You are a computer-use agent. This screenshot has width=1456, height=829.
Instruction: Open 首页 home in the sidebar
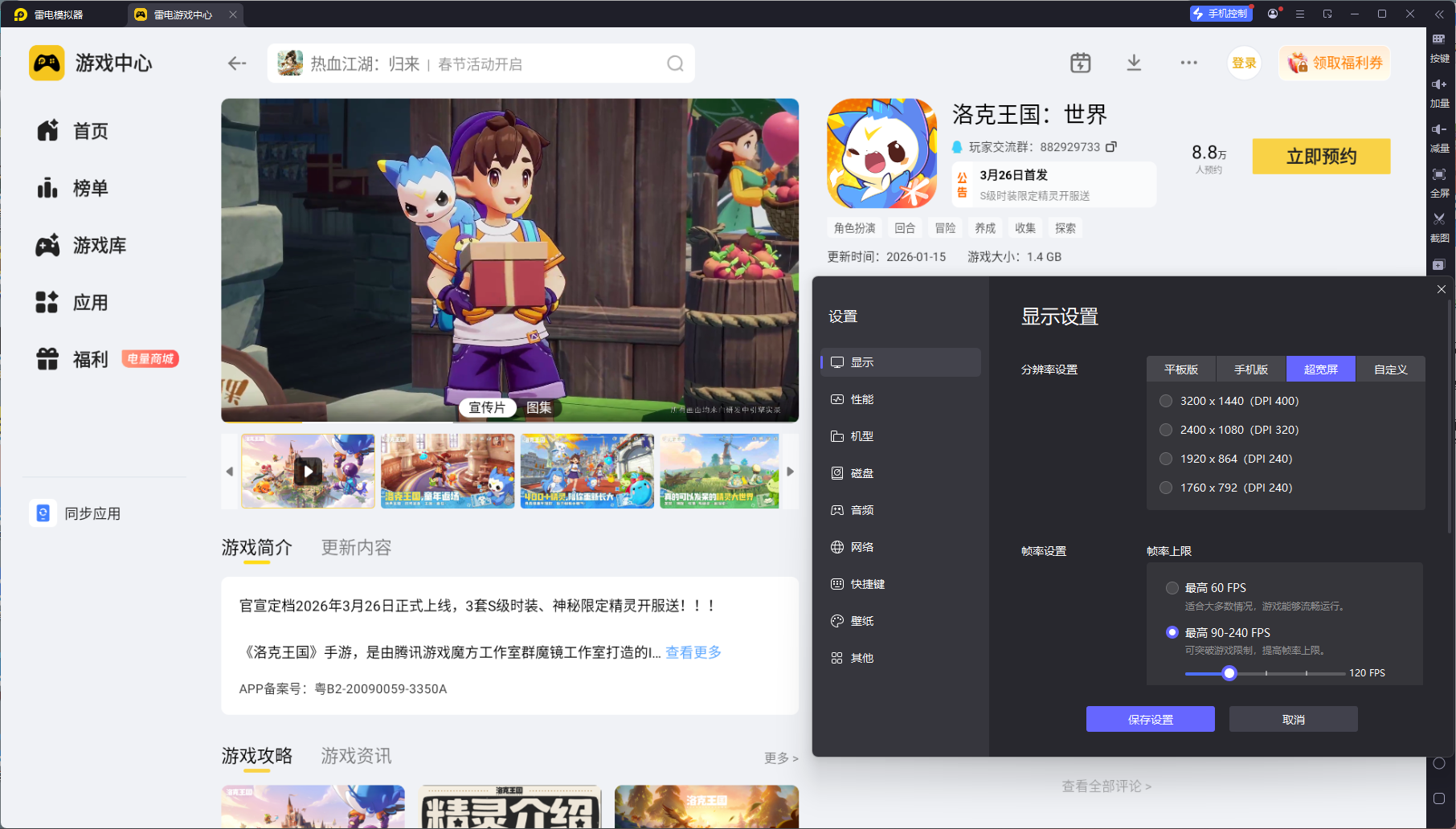click(72, 131)
